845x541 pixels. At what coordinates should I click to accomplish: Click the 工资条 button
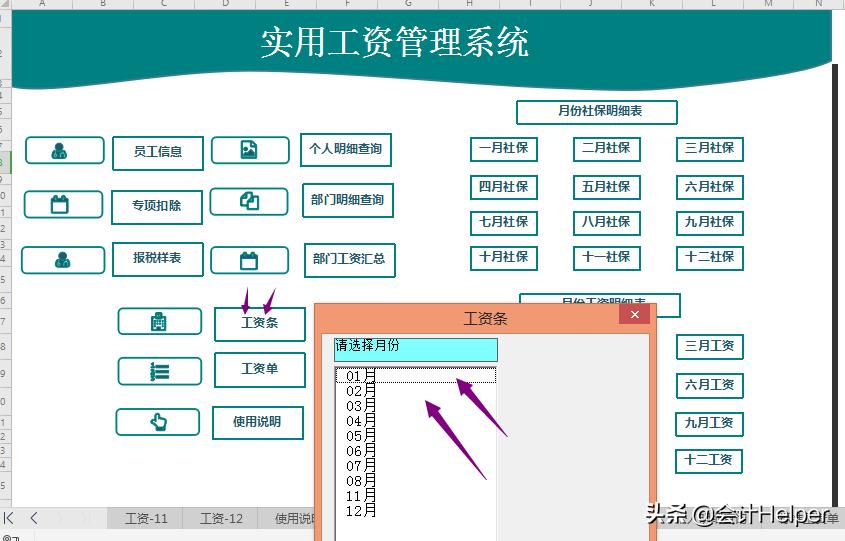coord(260,324)
